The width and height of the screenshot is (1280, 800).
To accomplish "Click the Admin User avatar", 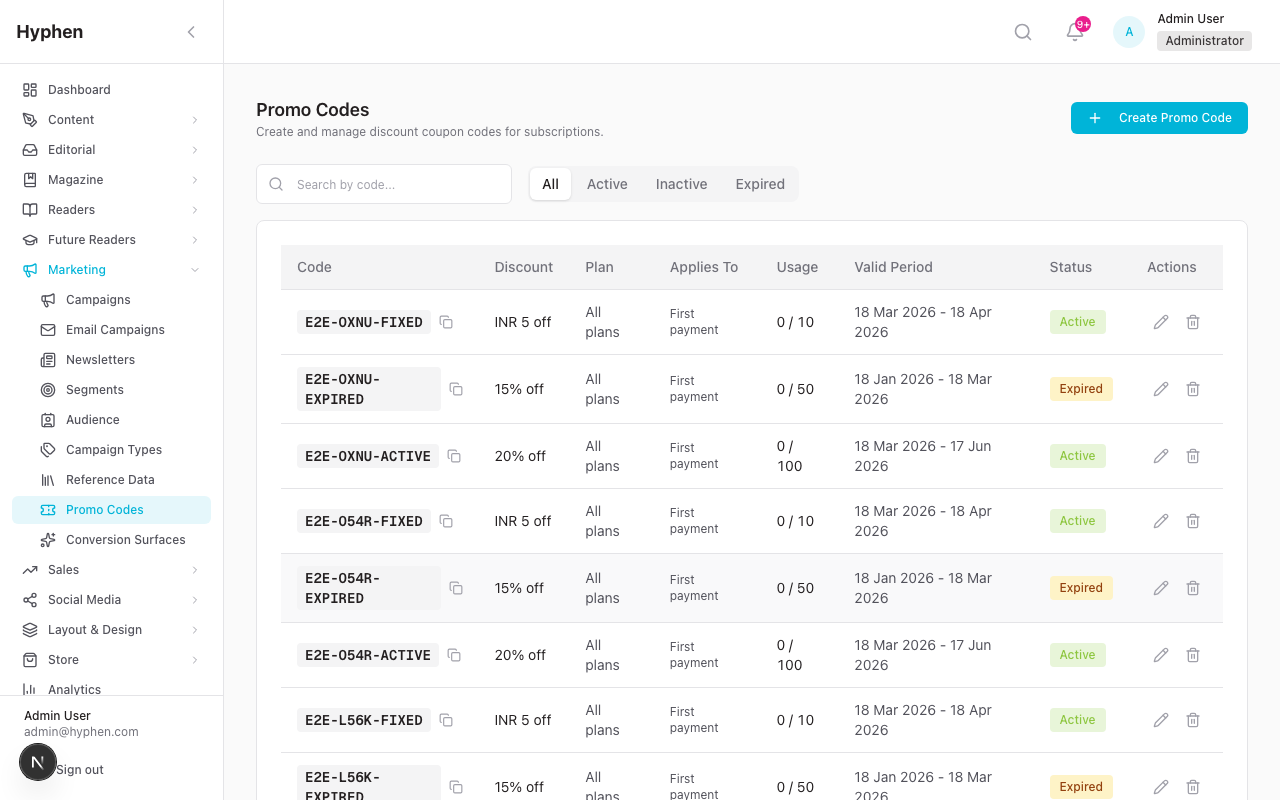I will click(x=1129, y=32).
